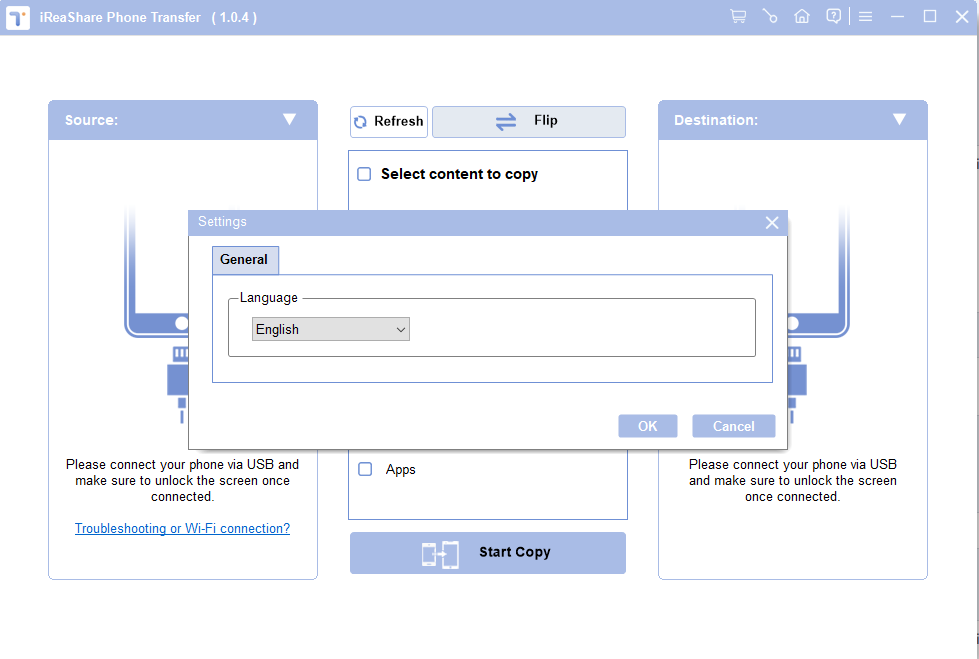Click the 'Destination:' header text
979x659 pixels.
click(716, 120)
